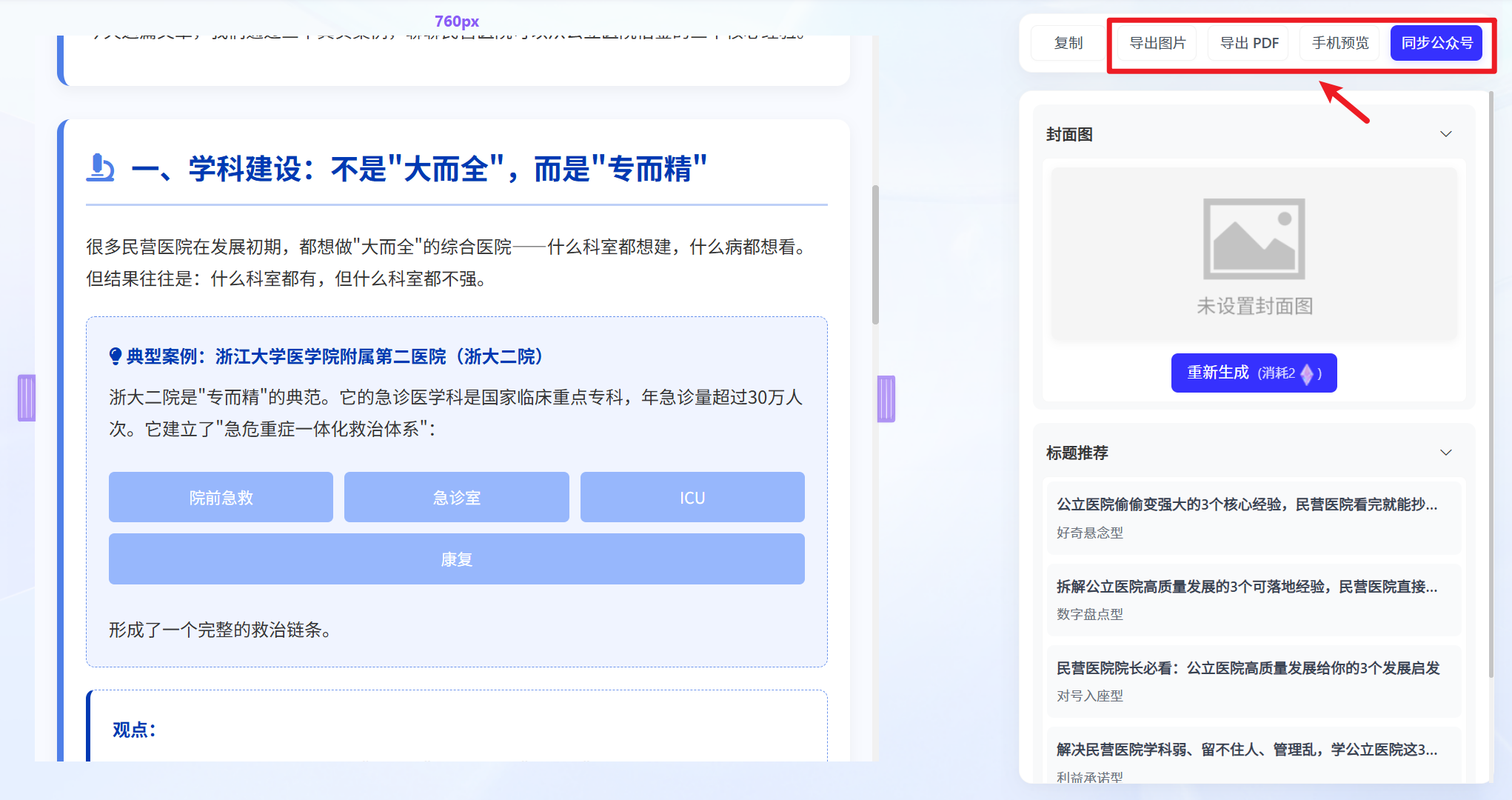
Task: Choose the 数字盘点型 recommended title
Action: (1254, 599)
